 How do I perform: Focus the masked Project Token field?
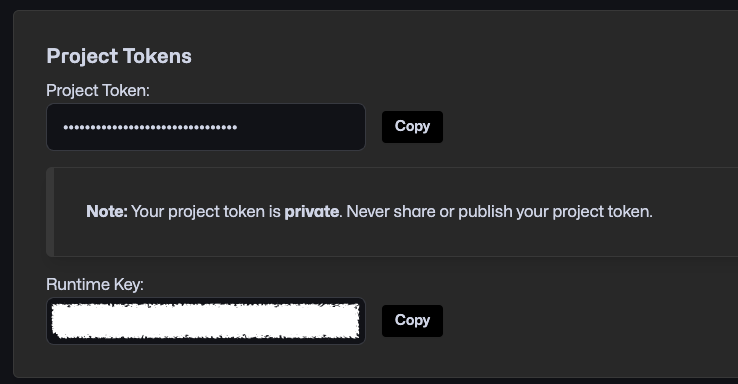click(206, 127)
